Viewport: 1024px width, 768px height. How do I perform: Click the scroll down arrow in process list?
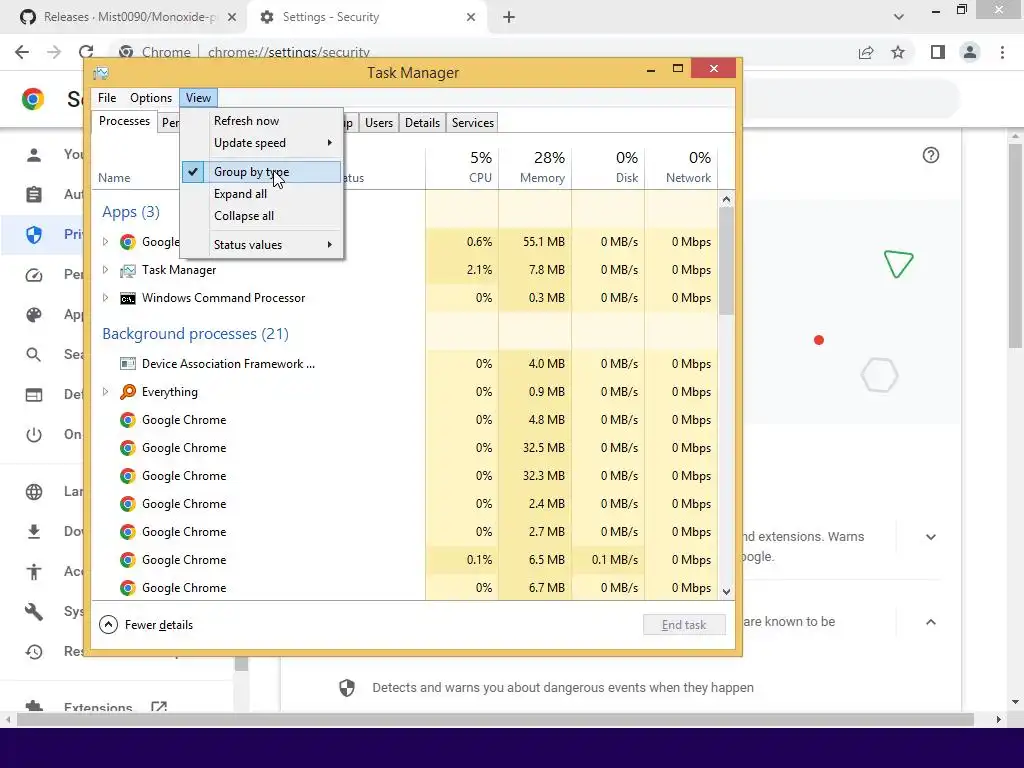726,592
